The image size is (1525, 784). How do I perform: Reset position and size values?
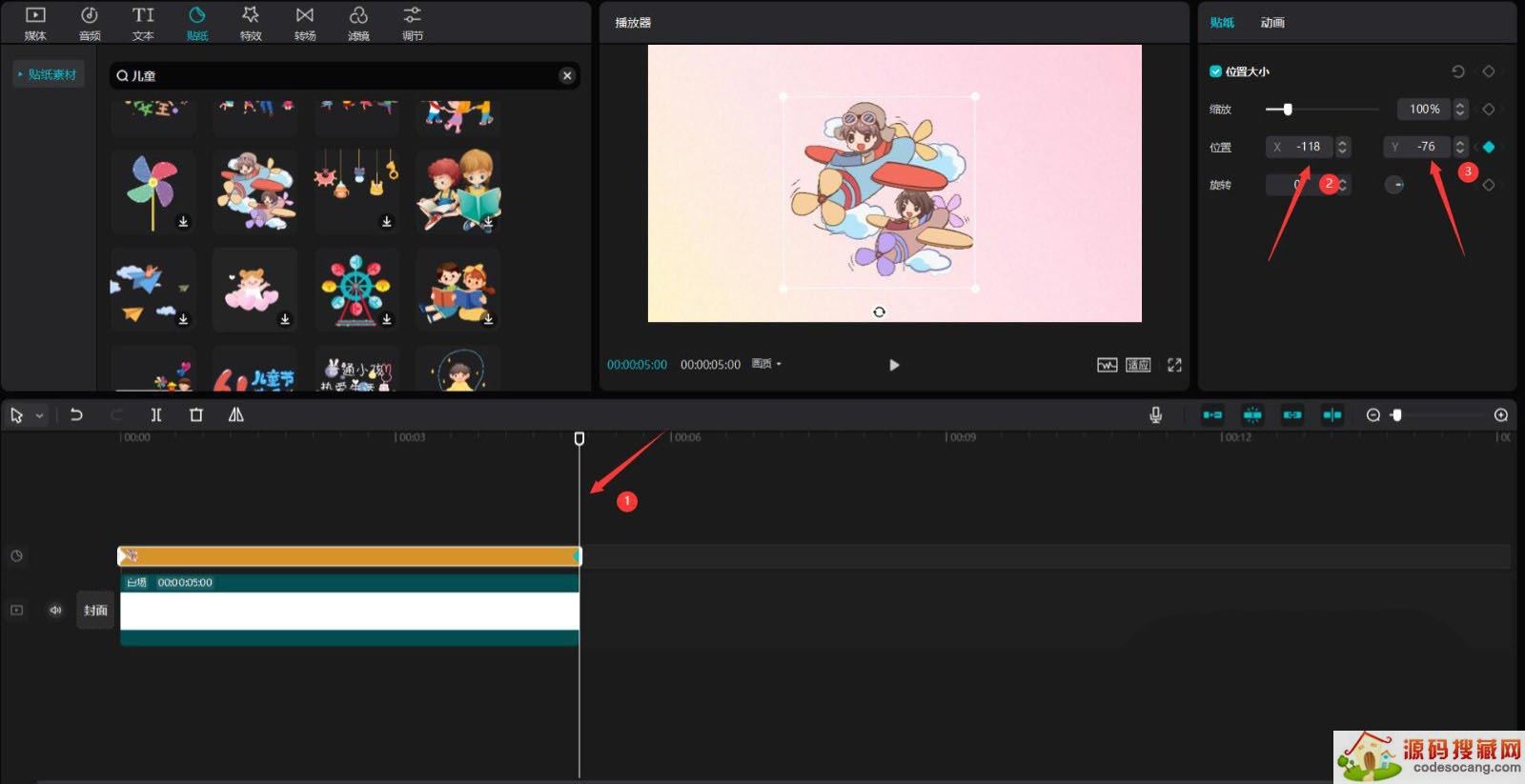coord(1457,71)
